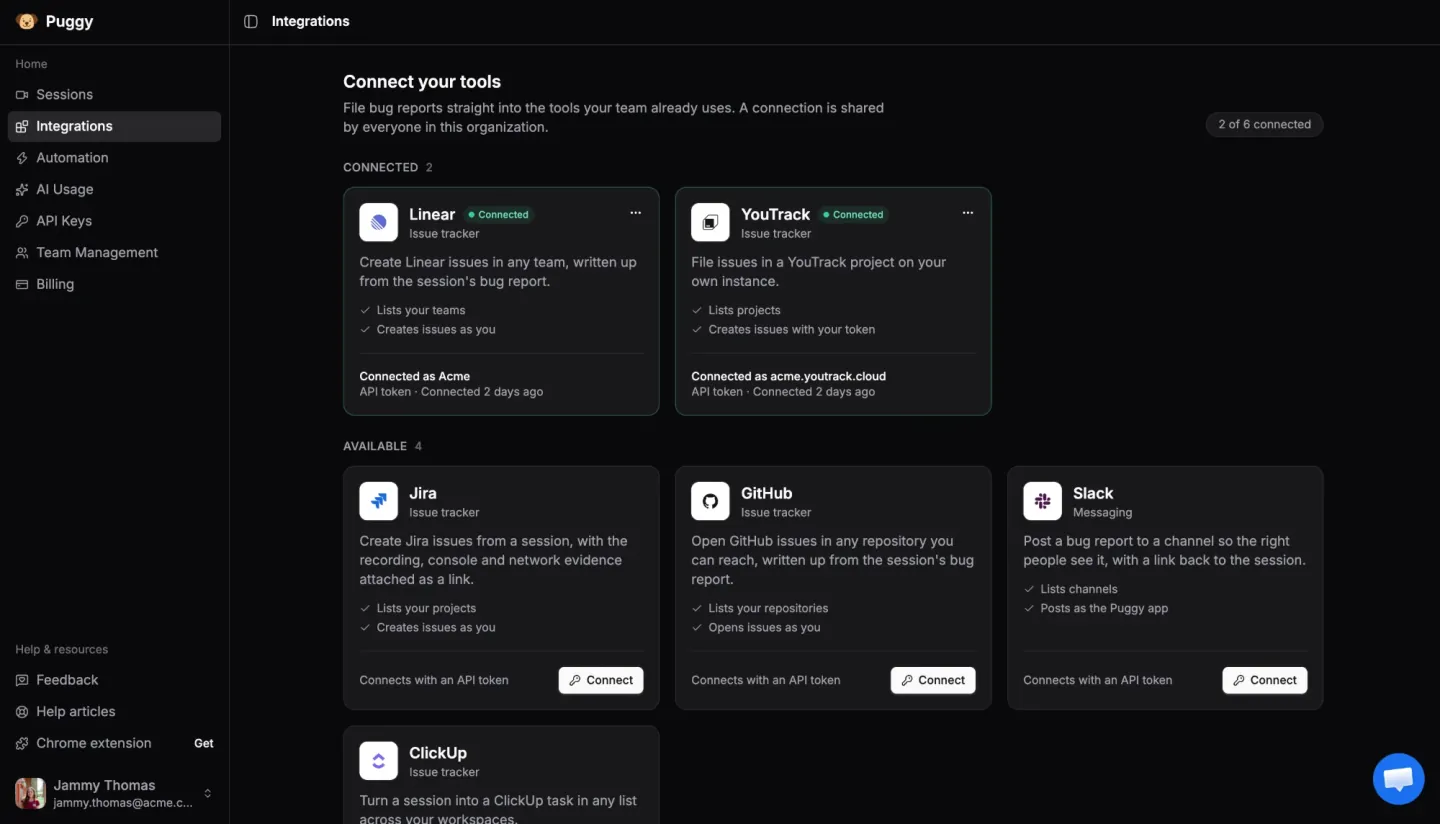Open the YouTrack card three-dot menu

967,213
